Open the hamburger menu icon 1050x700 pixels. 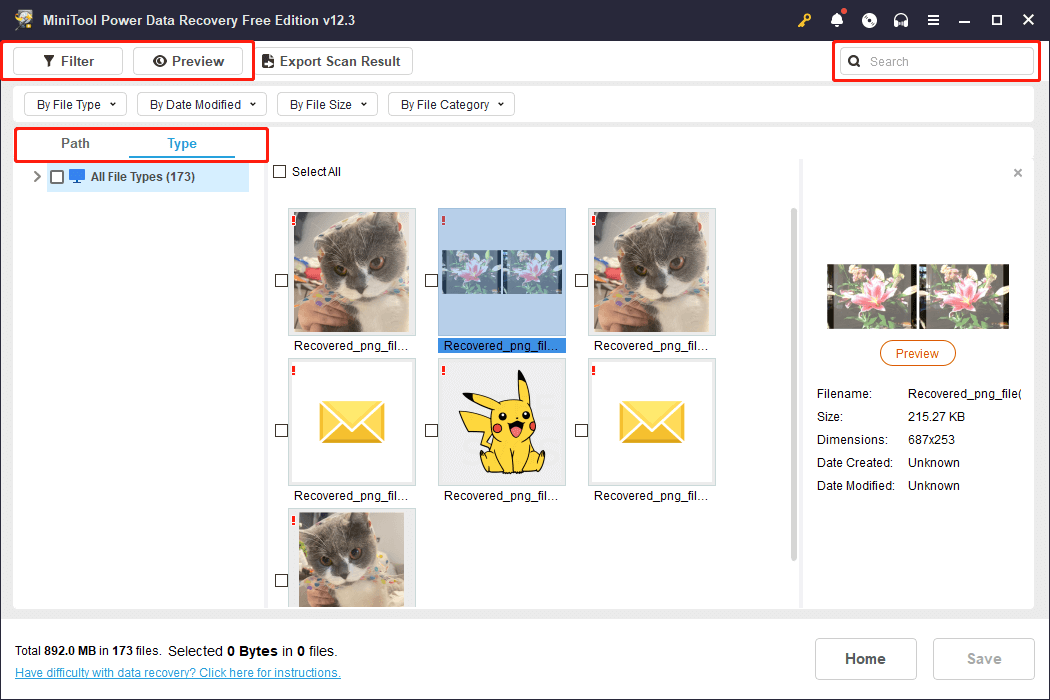(x=933, y=20)
